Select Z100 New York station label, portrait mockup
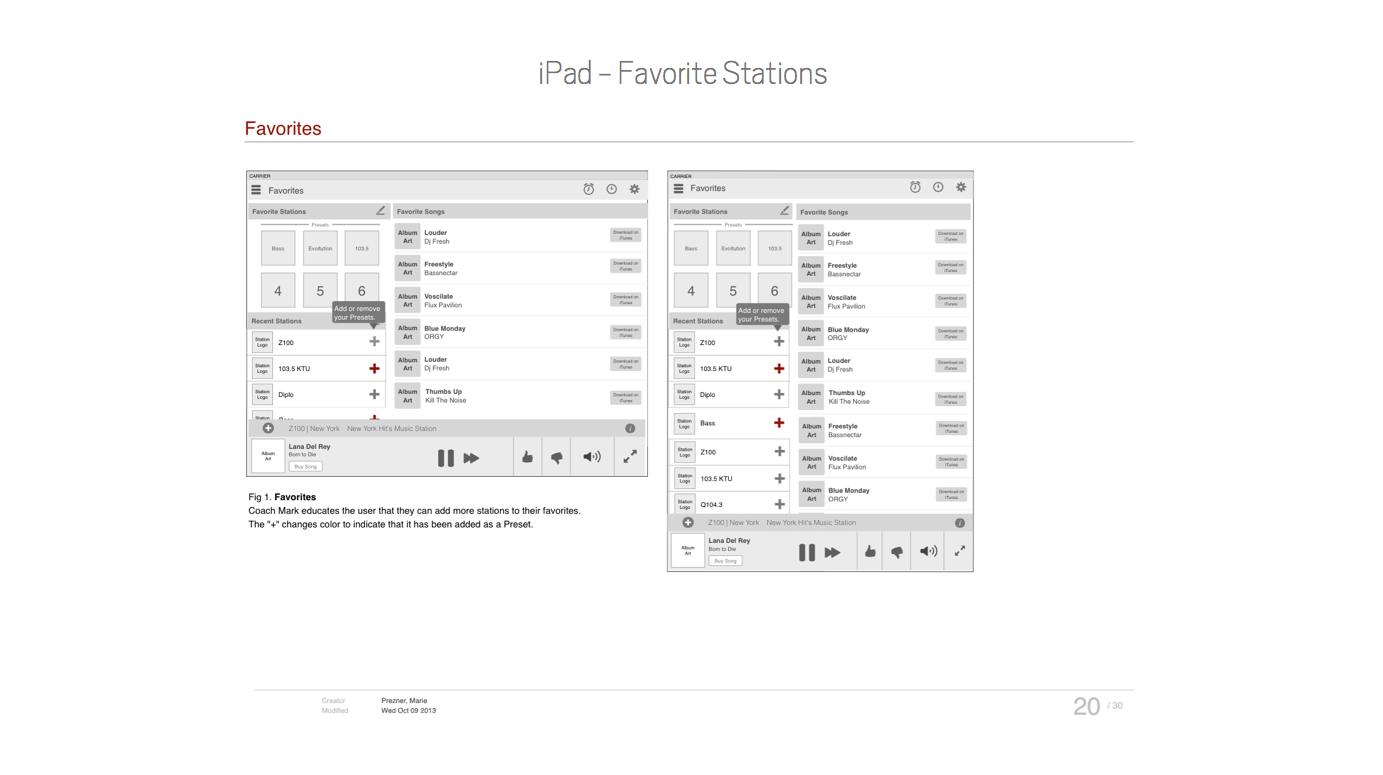The width and height of the screenshot is (1383, 775). pyautogui.click(x=734, y=522)
